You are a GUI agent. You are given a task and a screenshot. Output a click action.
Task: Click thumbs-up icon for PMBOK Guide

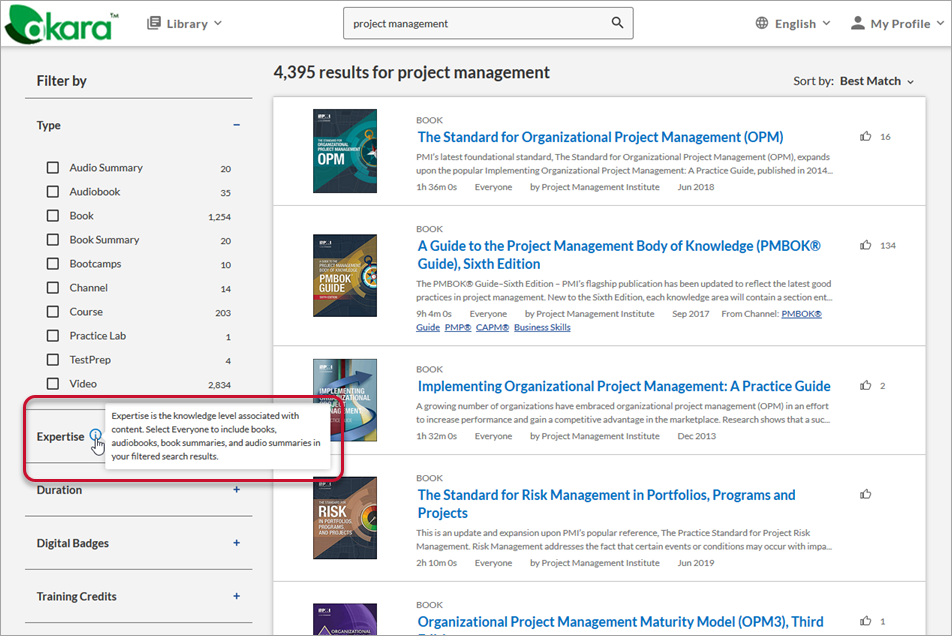click(866, 245)
